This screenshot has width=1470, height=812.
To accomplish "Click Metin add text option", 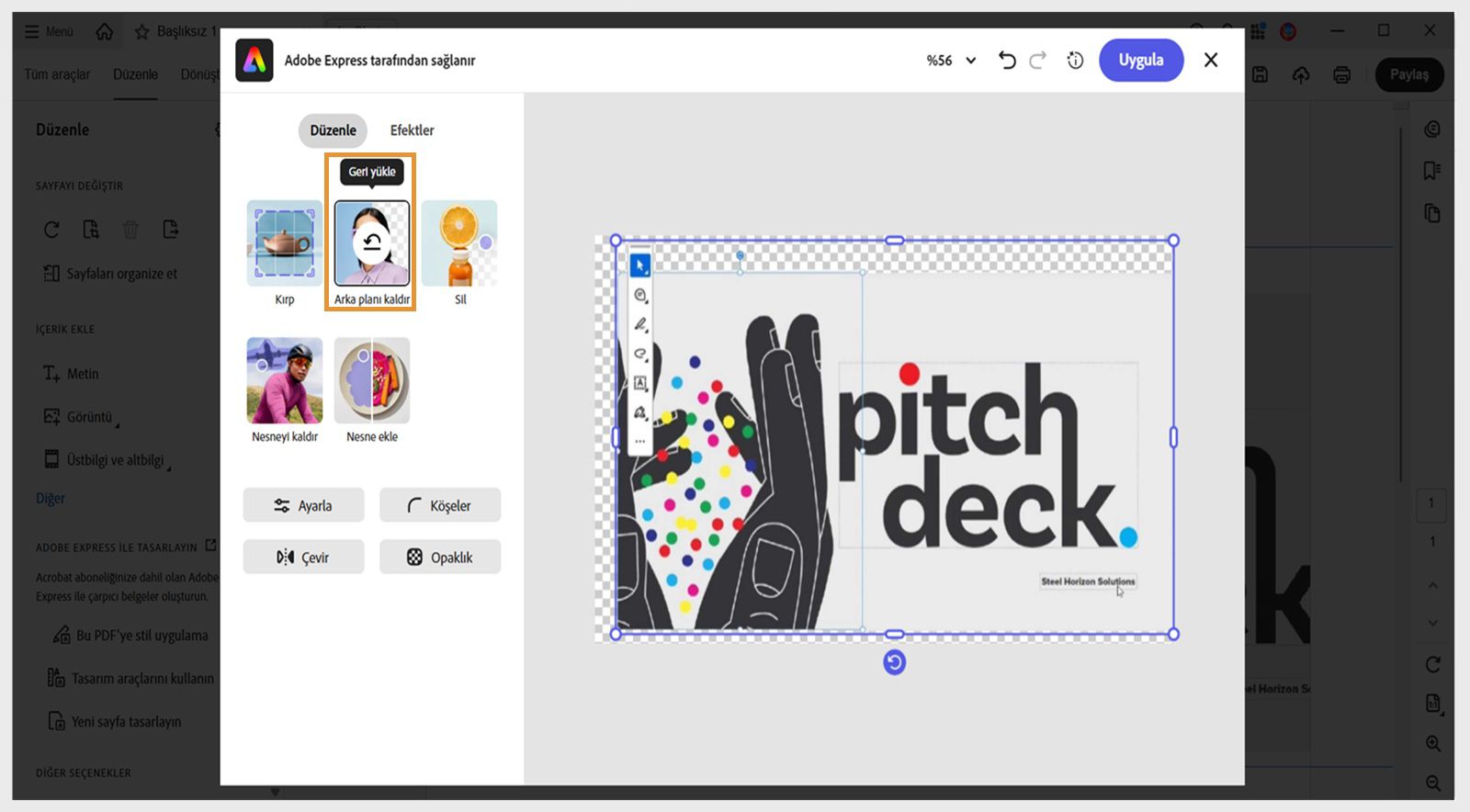I will pyautogui.click(x=71, y=374).
